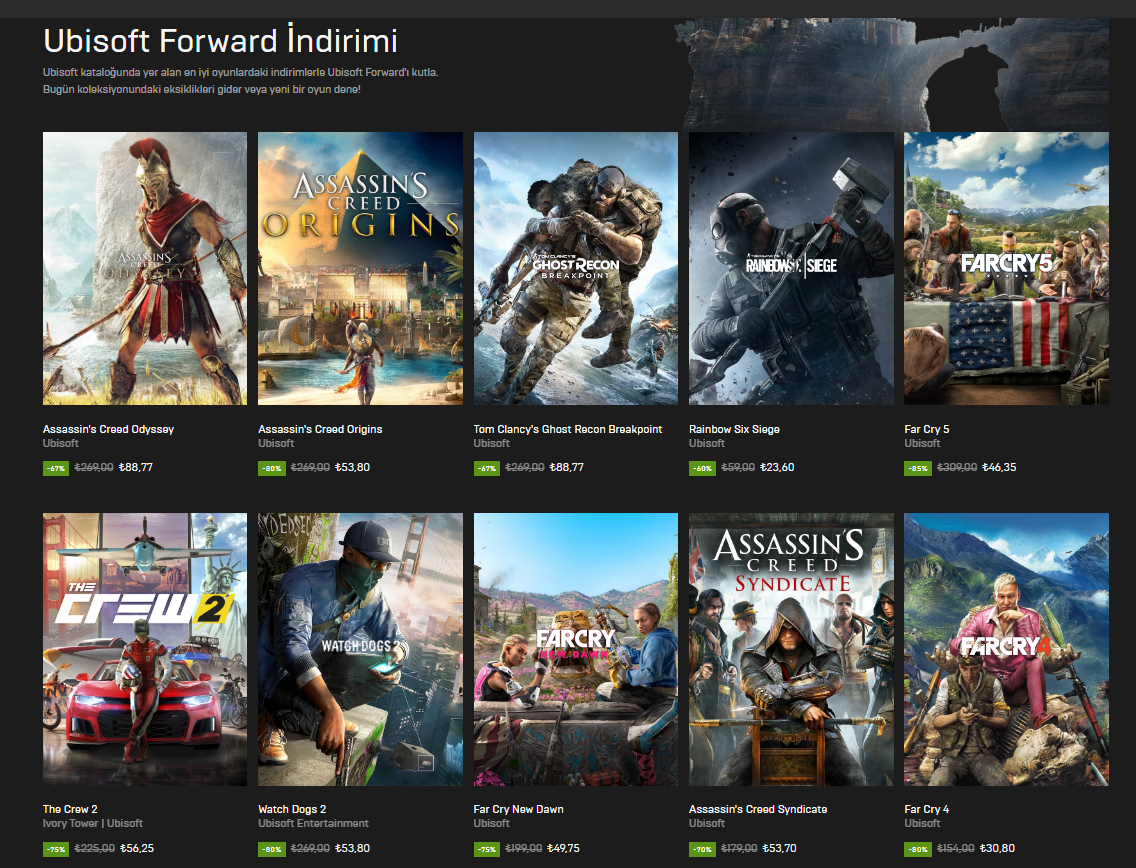Image resolution: width=1136 pixels, height=868 pixels.
Task: Click the -70% badge under Assassin's Creed Syndicate
Action: coord(702,849)
